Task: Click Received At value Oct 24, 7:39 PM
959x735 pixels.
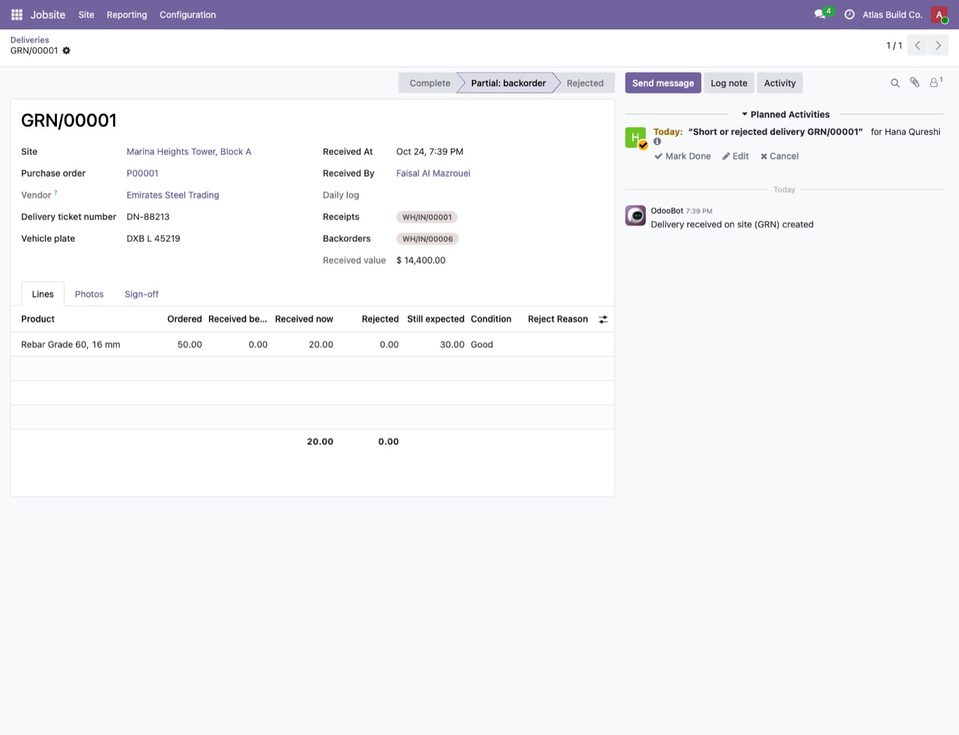Action: (x=430, y=152)
